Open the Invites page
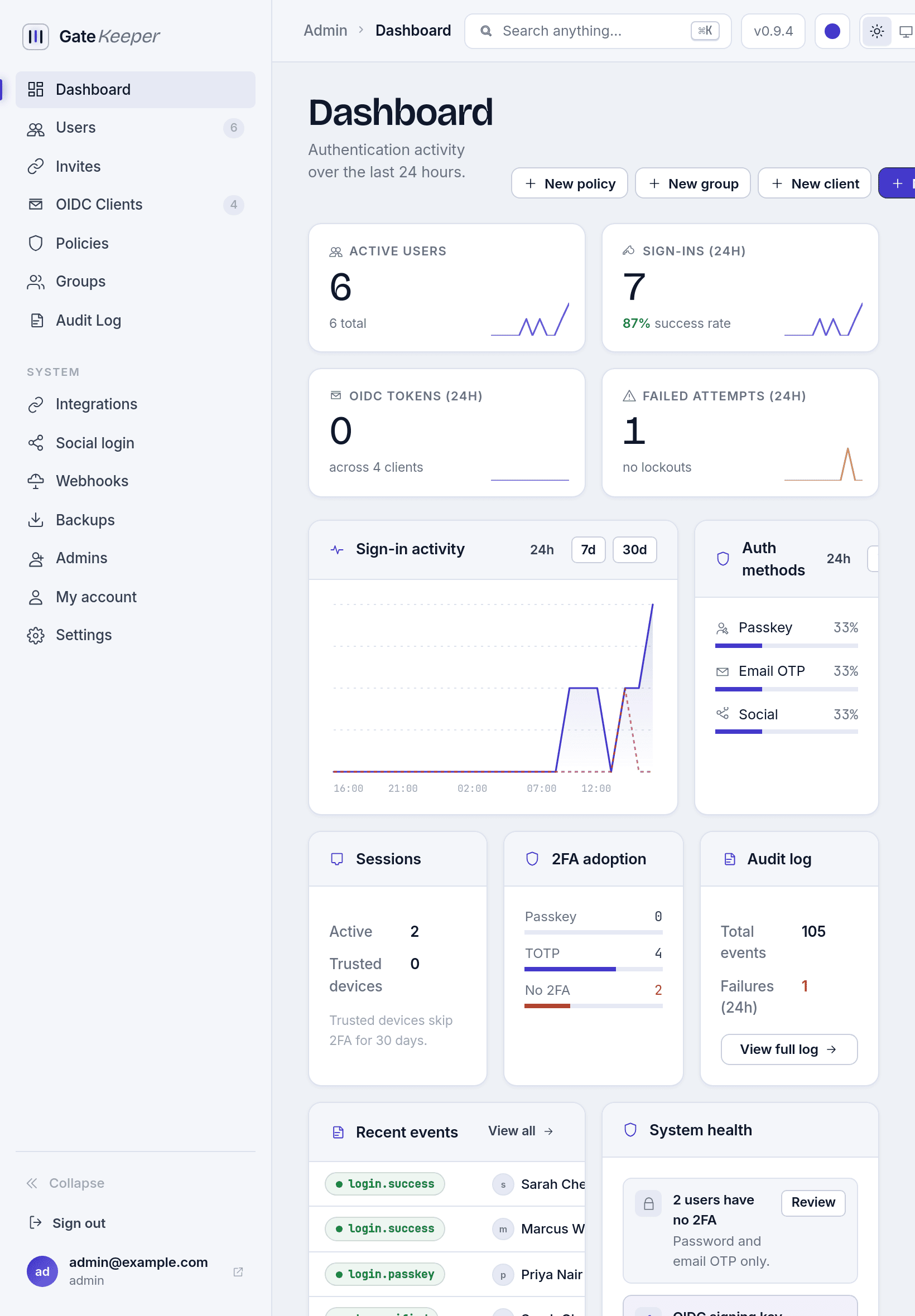 pos(136,166)
